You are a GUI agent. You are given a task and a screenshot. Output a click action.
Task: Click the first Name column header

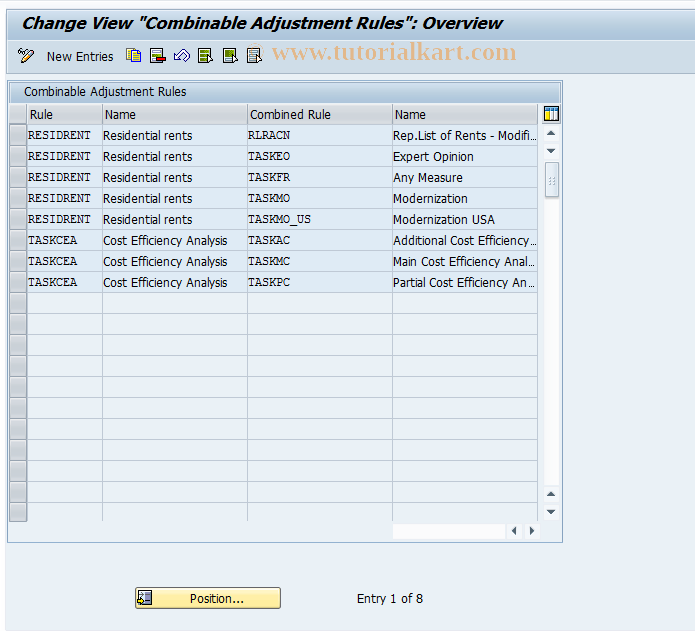tap(175, 114)
